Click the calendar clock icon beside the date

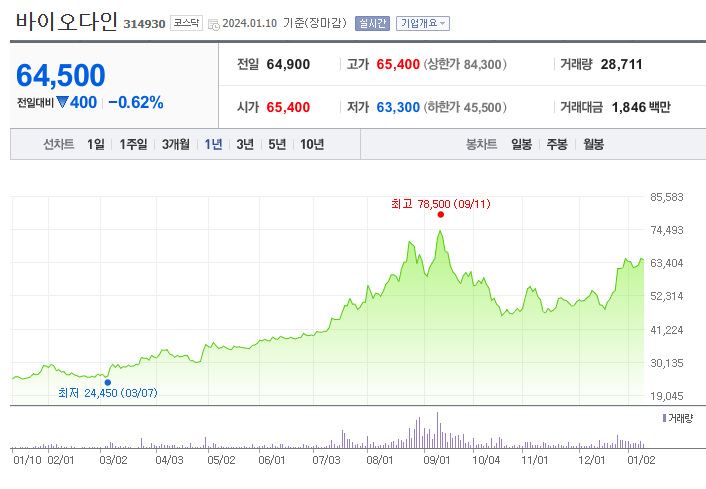pos(214,24)
